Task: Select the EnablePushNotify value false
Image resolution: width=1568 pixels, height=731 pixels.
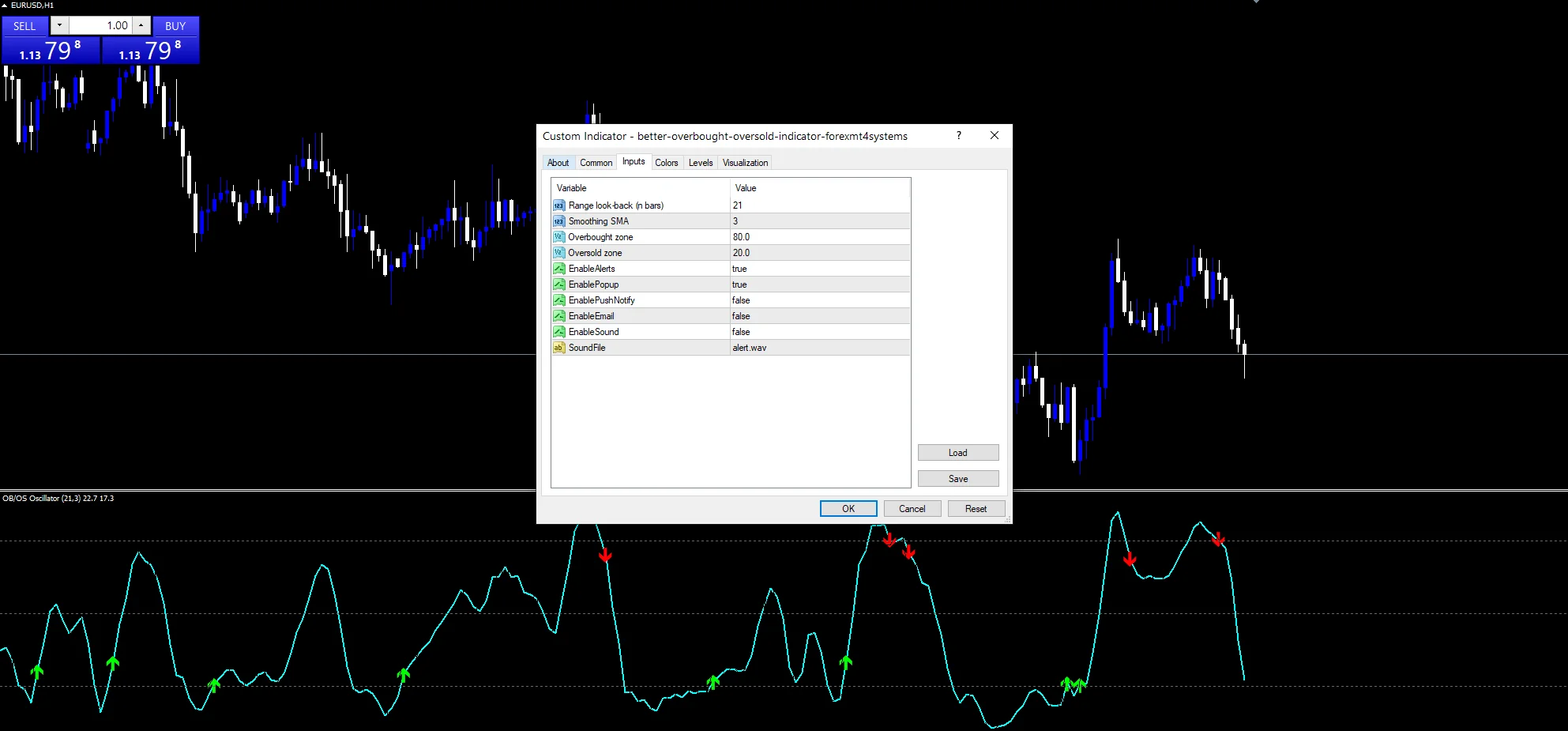Action: click(820, 300)
